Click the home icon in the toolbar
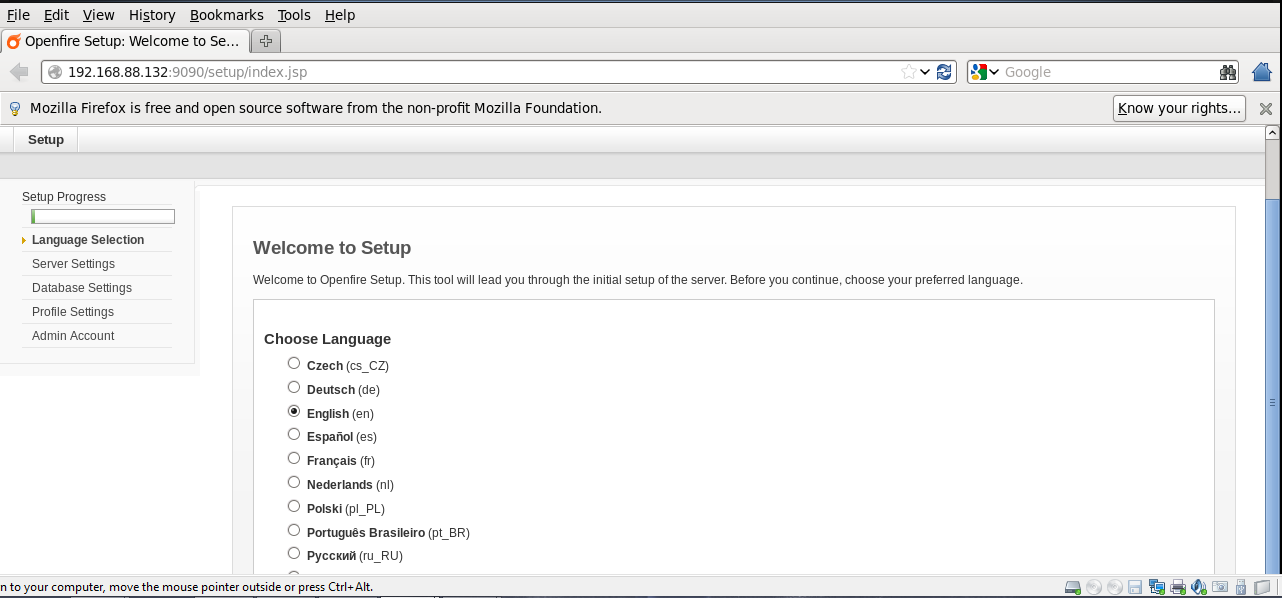This screenshot has width=1282, height=598. [1262, 72]
